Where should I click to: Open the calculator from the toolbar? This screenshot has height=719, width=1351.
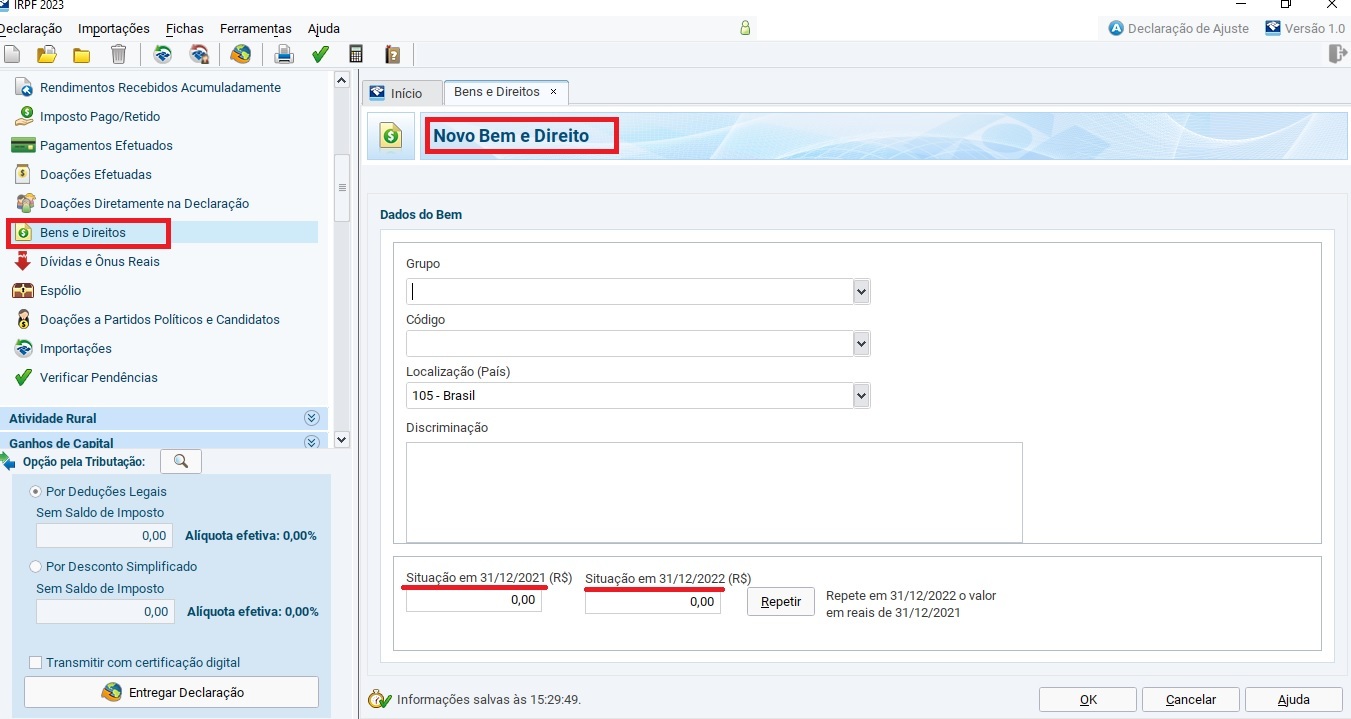(x=356, y=54)
